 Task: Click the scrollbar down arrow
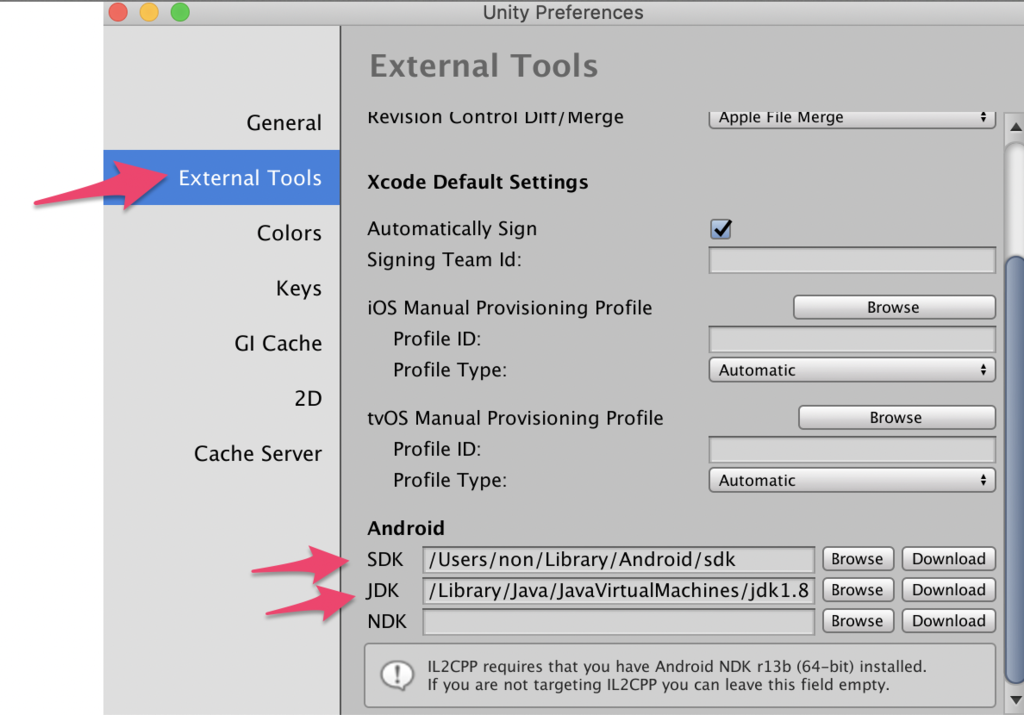(1015, 701)
